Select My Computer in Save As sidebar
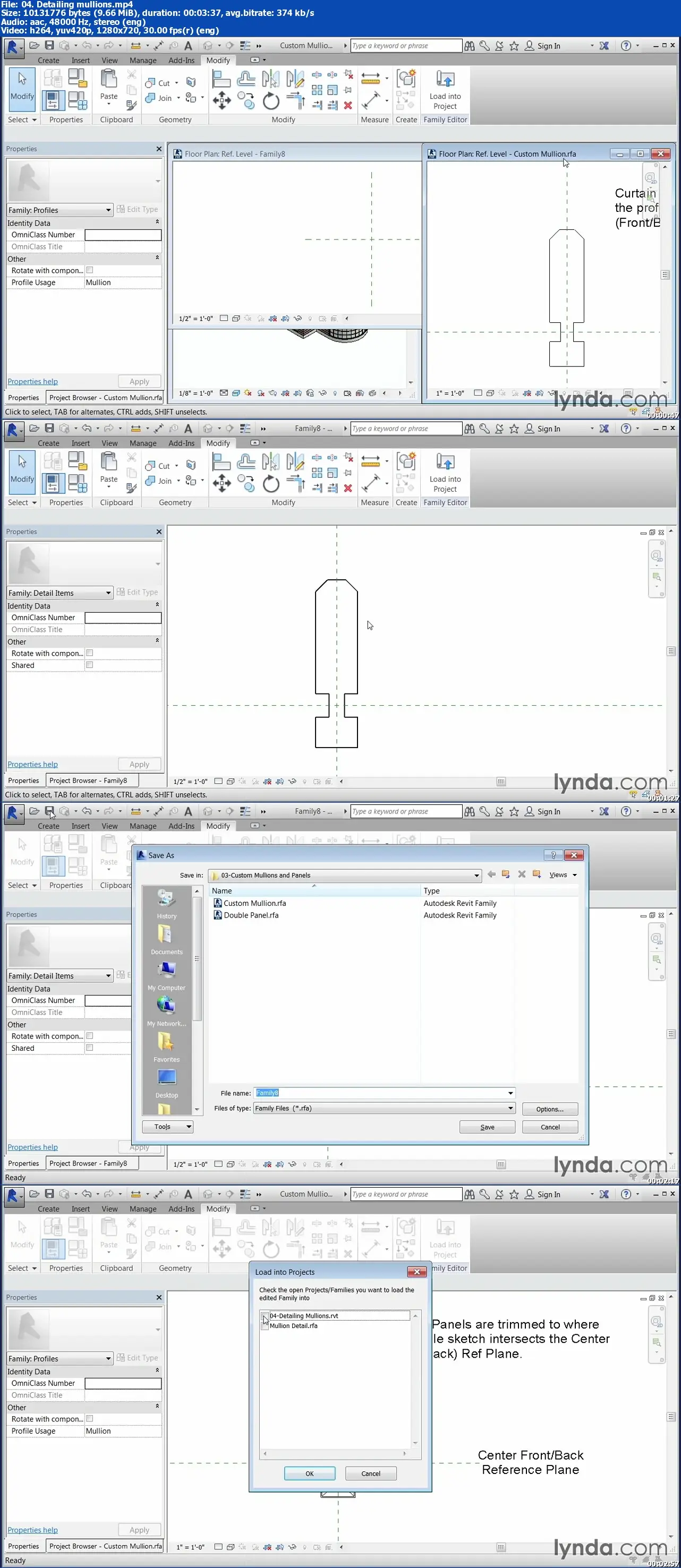 pyautogui.click(x=166, y=976)
